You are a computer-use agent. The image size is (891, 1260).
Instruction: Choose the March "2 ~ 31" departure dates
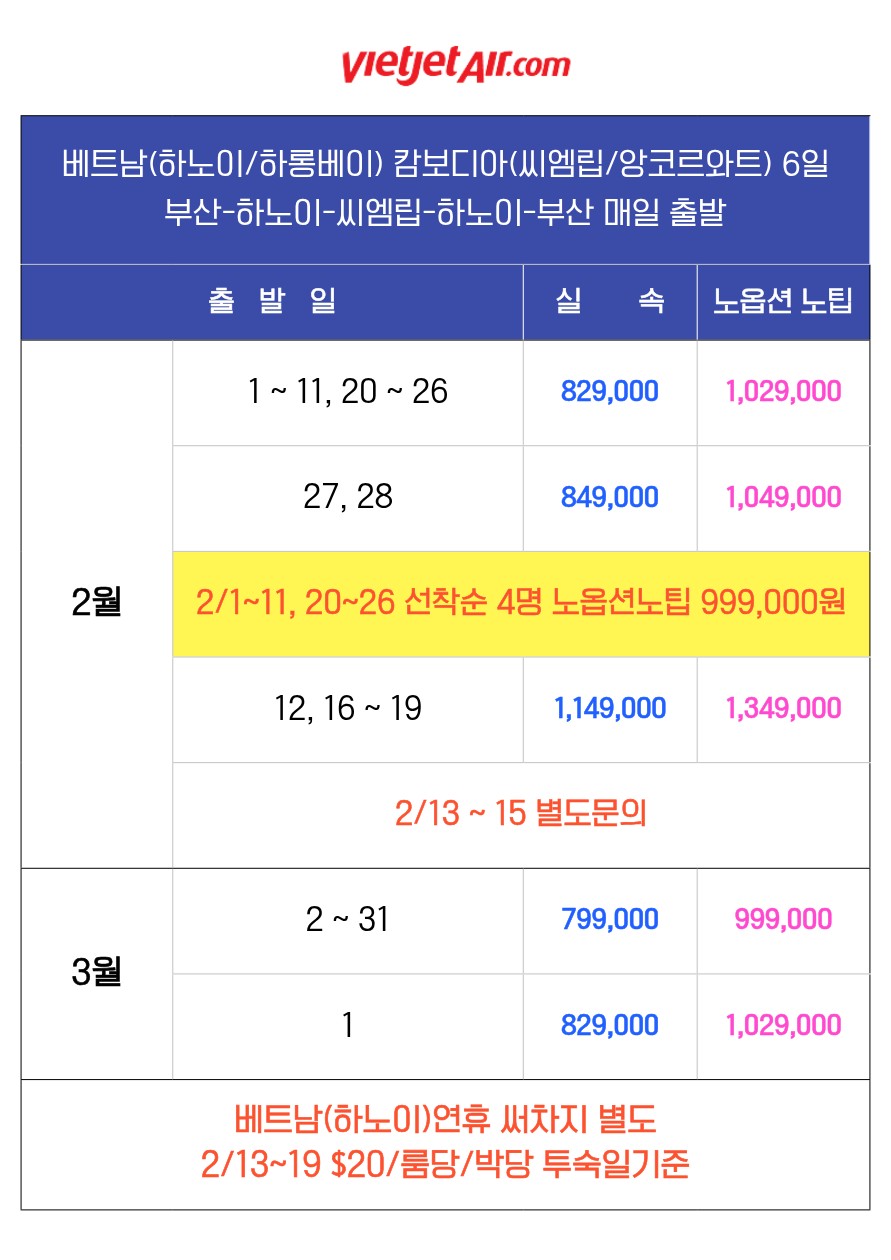point(348,920)
